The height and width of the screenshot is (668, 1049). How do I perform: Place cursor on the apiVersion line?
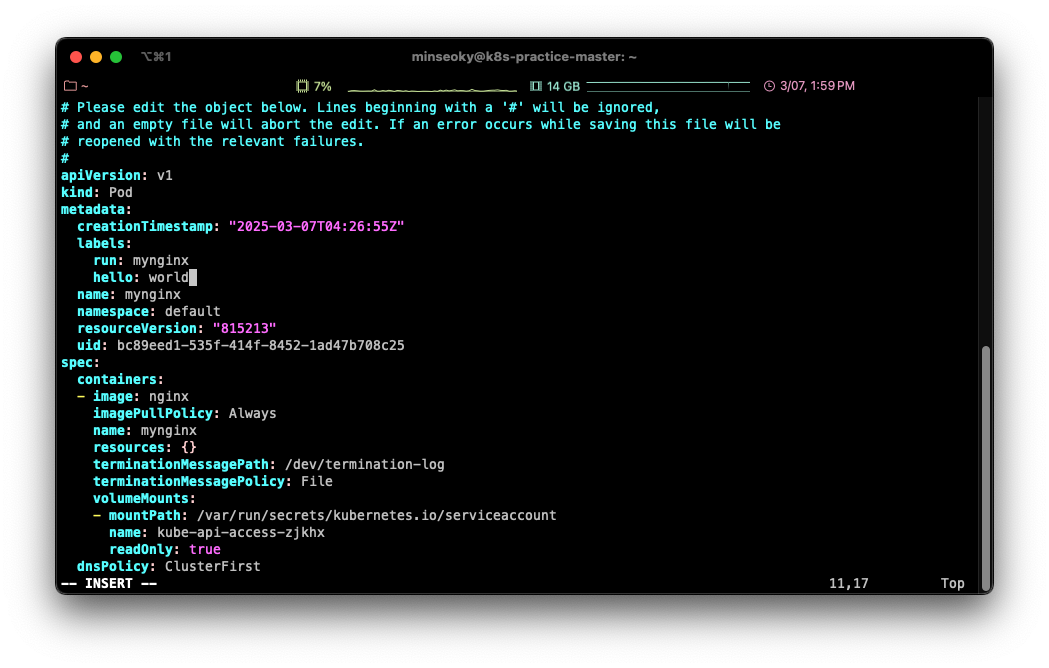[117, 175]
